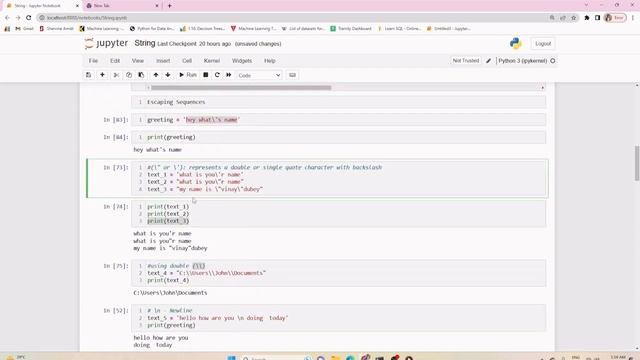The width and height of the screenshot is (640, 360).
Task: Open the Kernel menu
Action: coord(212,61)
